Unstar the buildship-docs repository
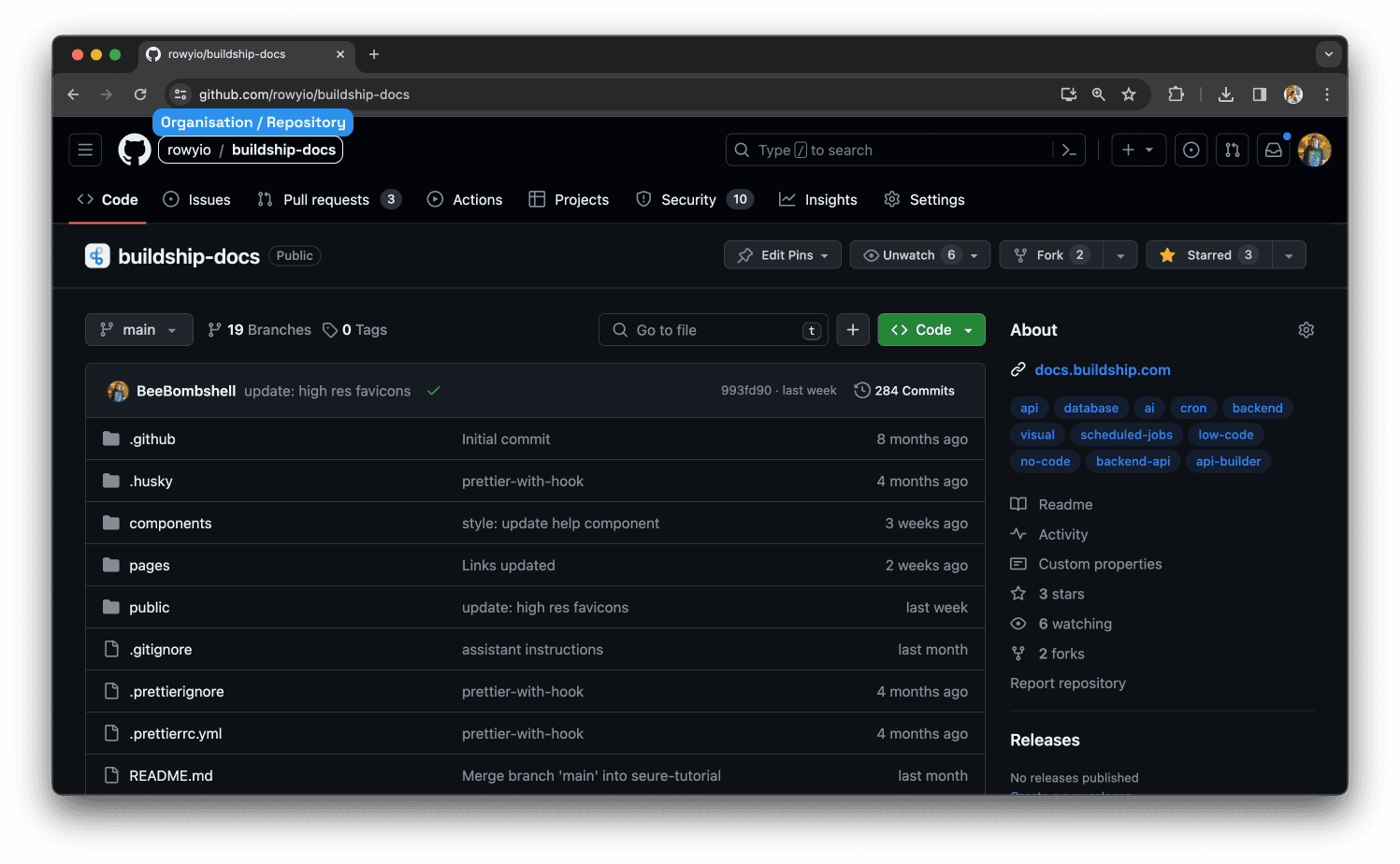The width and height of the screenshot is (1400, 864). [1207, 254]
